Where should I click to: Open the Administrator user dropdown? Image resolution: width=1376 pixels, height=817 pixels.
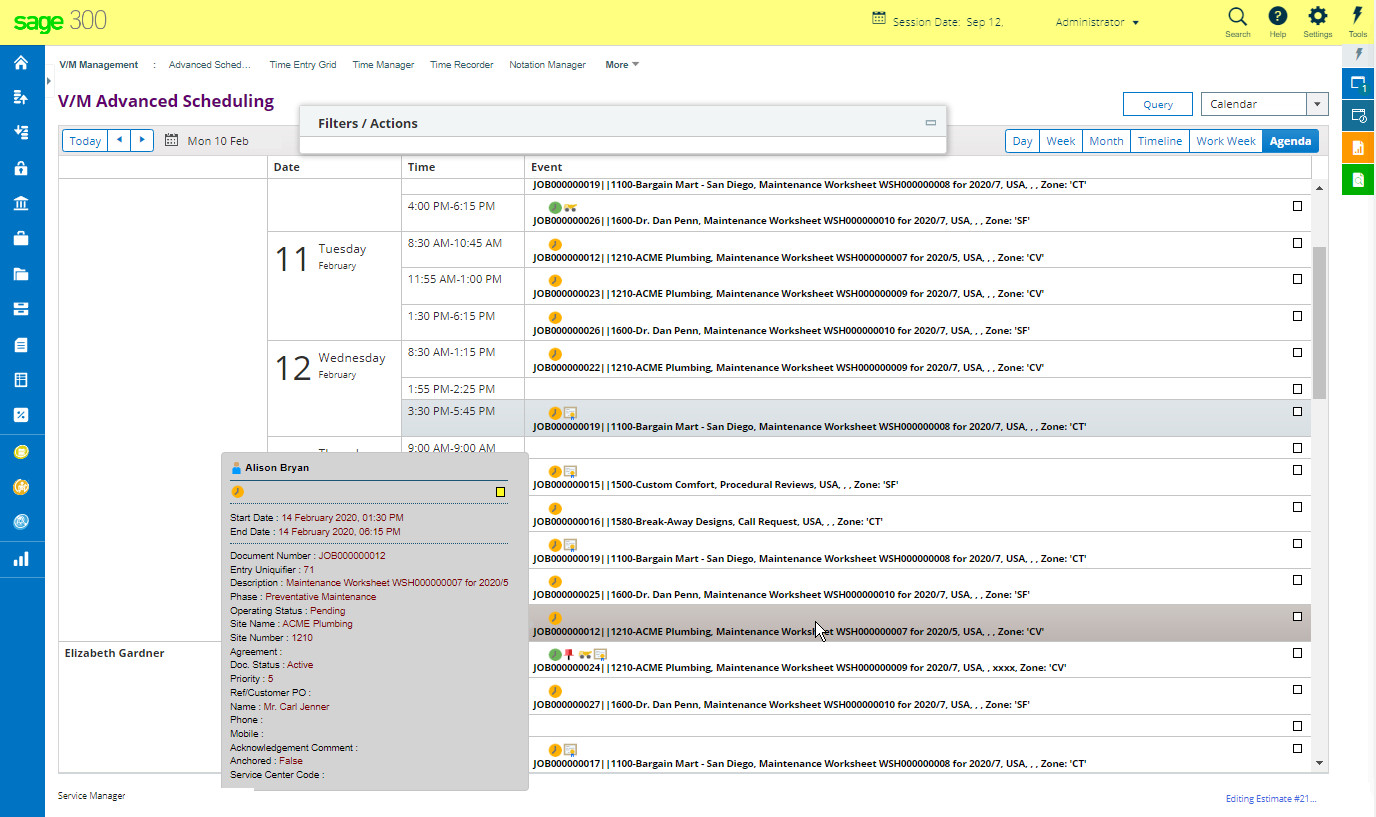tap(1097, 22)
